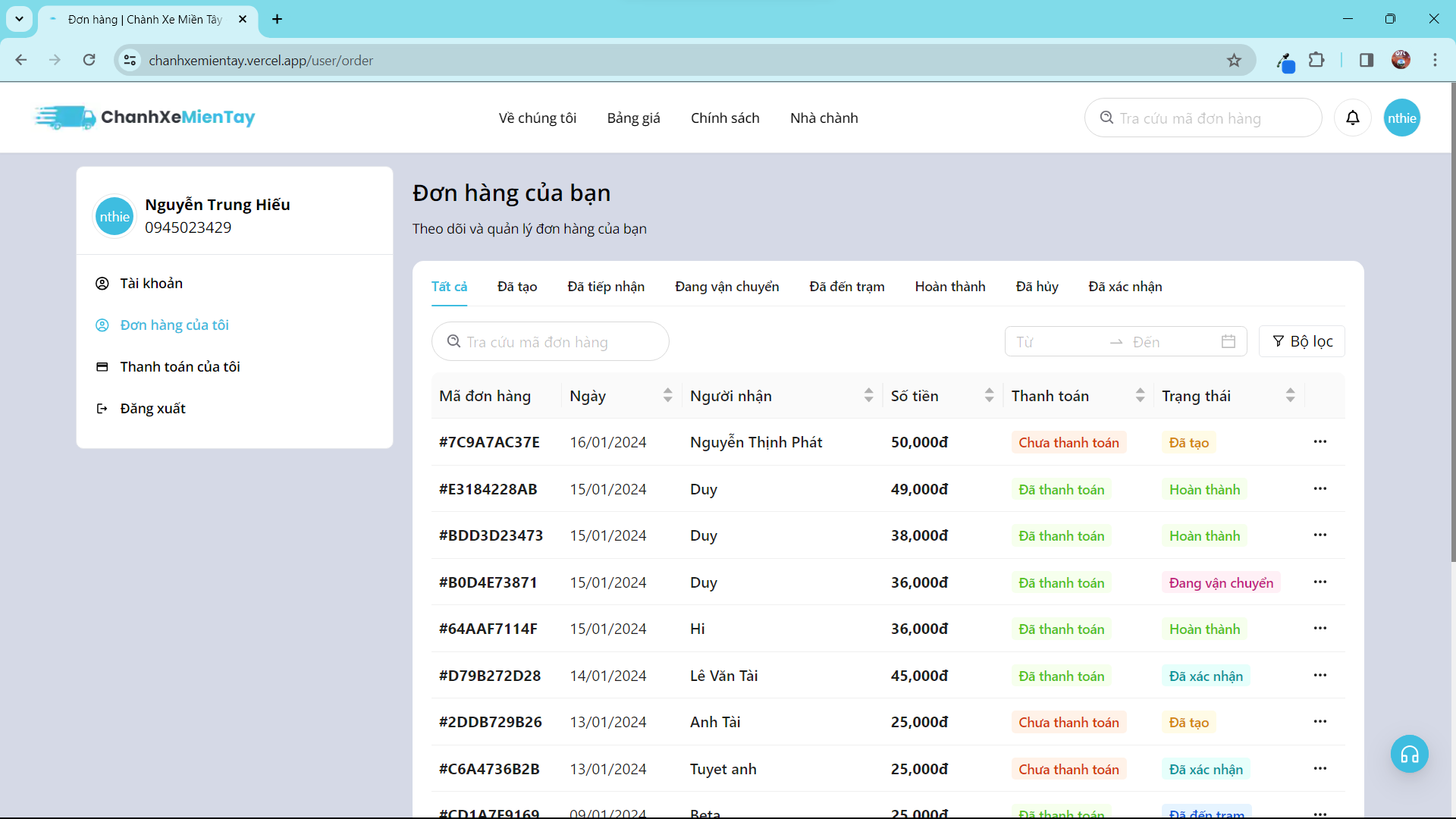The width and height of the screenshot is (1456, 819).
Task: Click the headset support chat icon
Action: click(x=1409, y=755)
